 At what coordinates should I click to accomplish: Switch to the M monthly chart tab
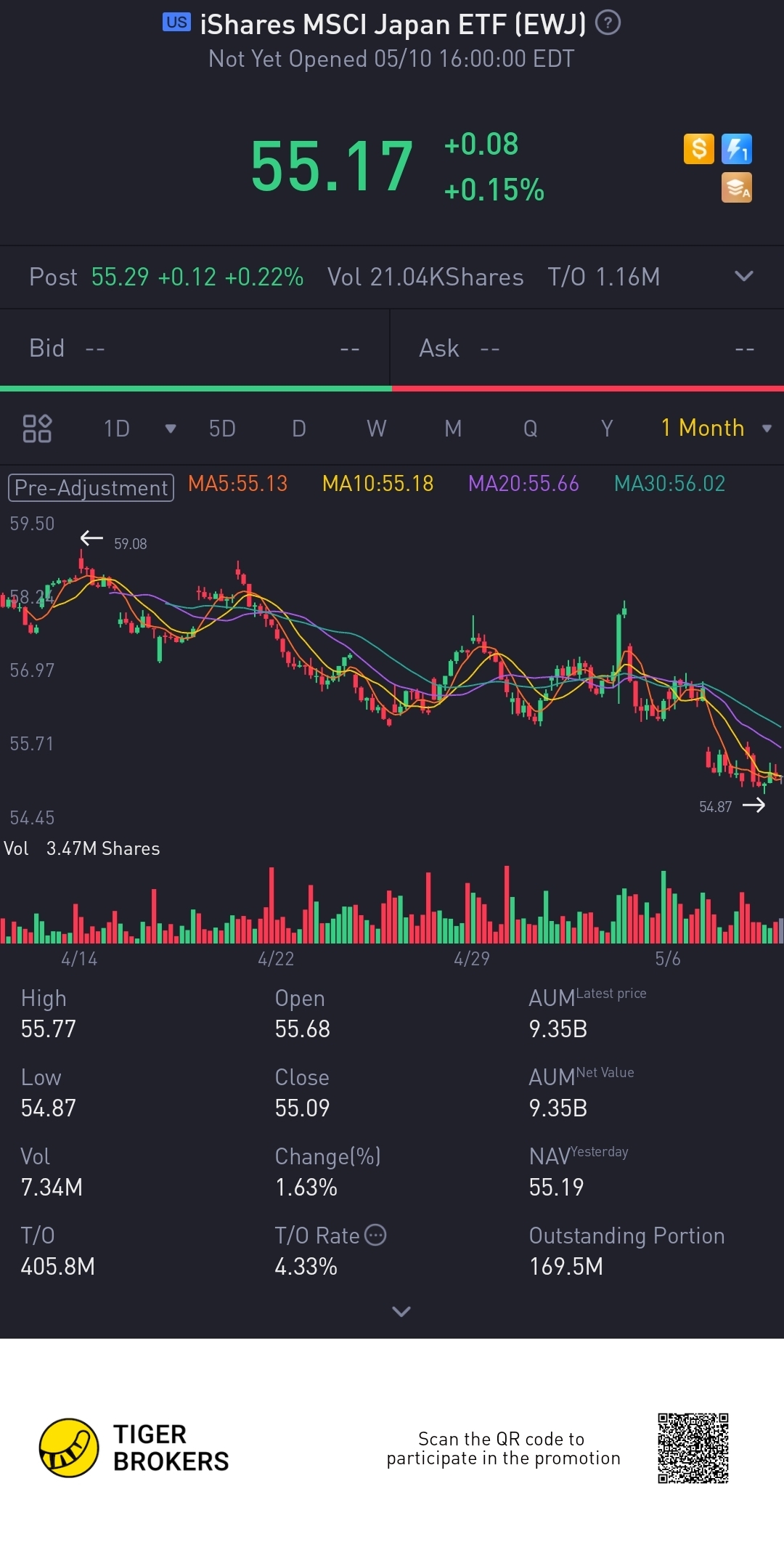(453, 429)
